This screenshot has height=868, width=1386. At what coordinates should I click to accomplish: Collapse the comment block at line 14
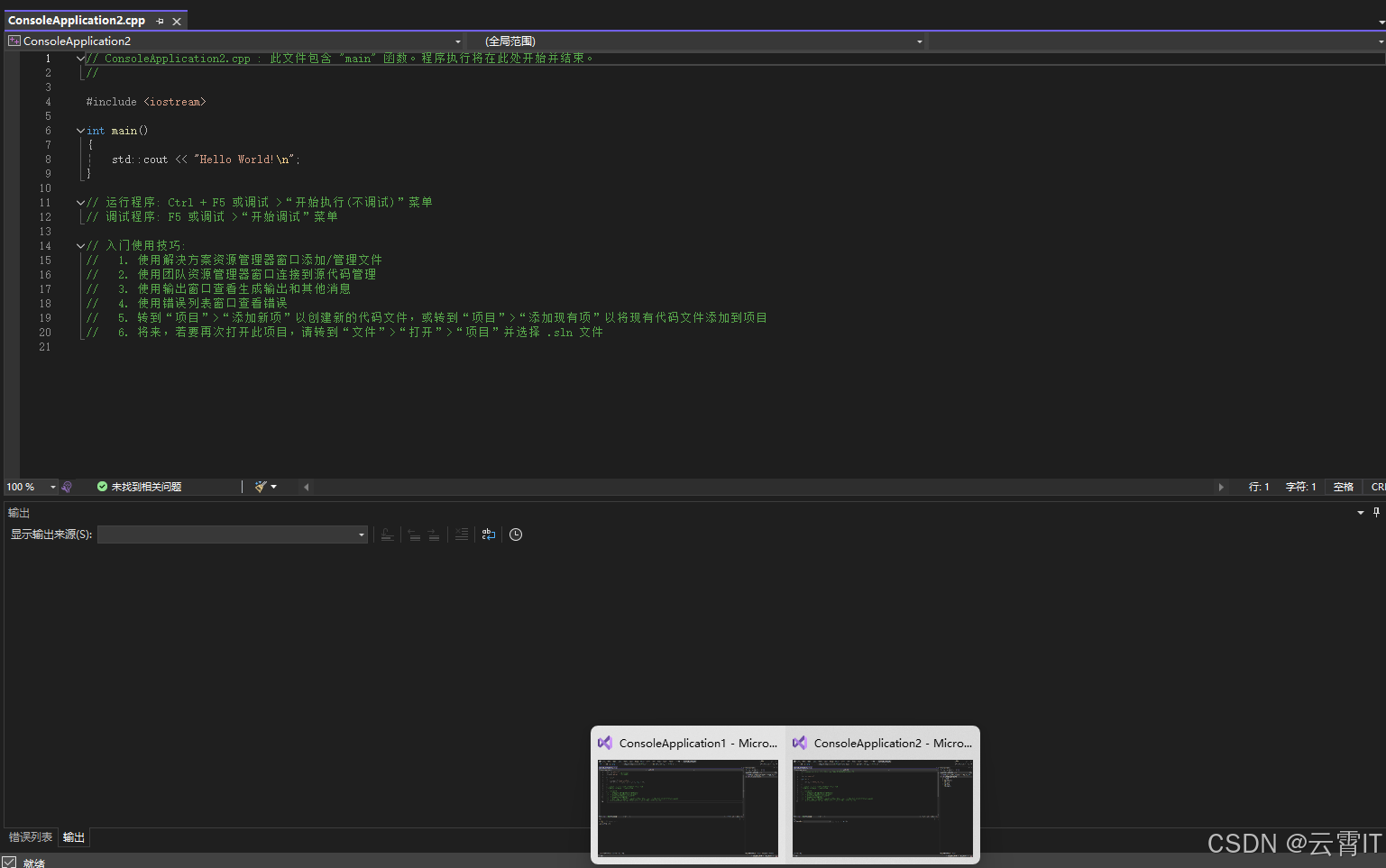[80, 246]
